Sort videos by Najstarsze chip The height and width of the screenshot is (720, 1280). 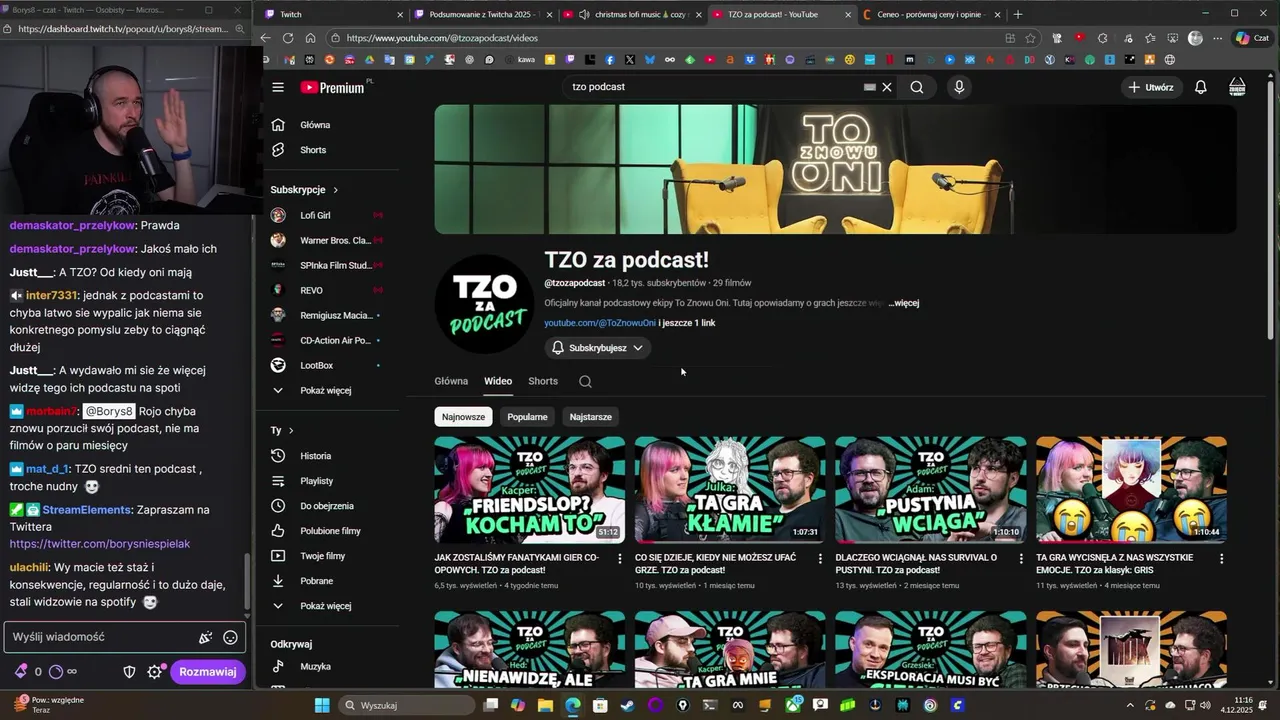tap(590, 417)
